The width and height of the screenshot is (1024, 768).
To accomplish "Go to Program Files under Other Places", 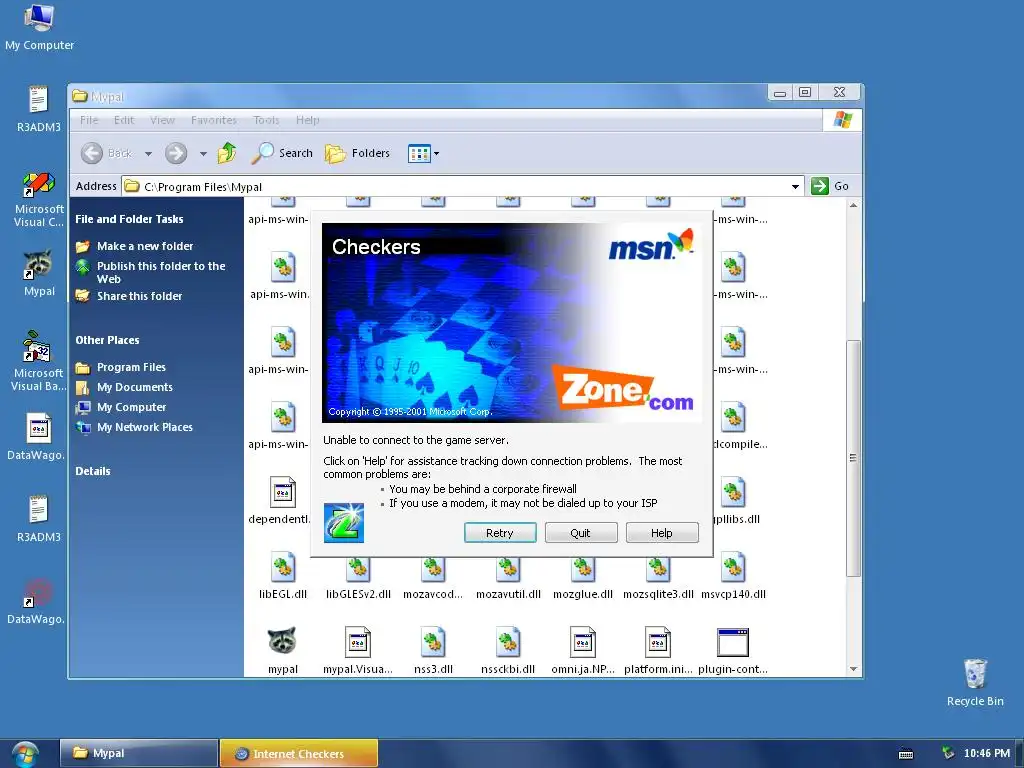I will 131,367.
